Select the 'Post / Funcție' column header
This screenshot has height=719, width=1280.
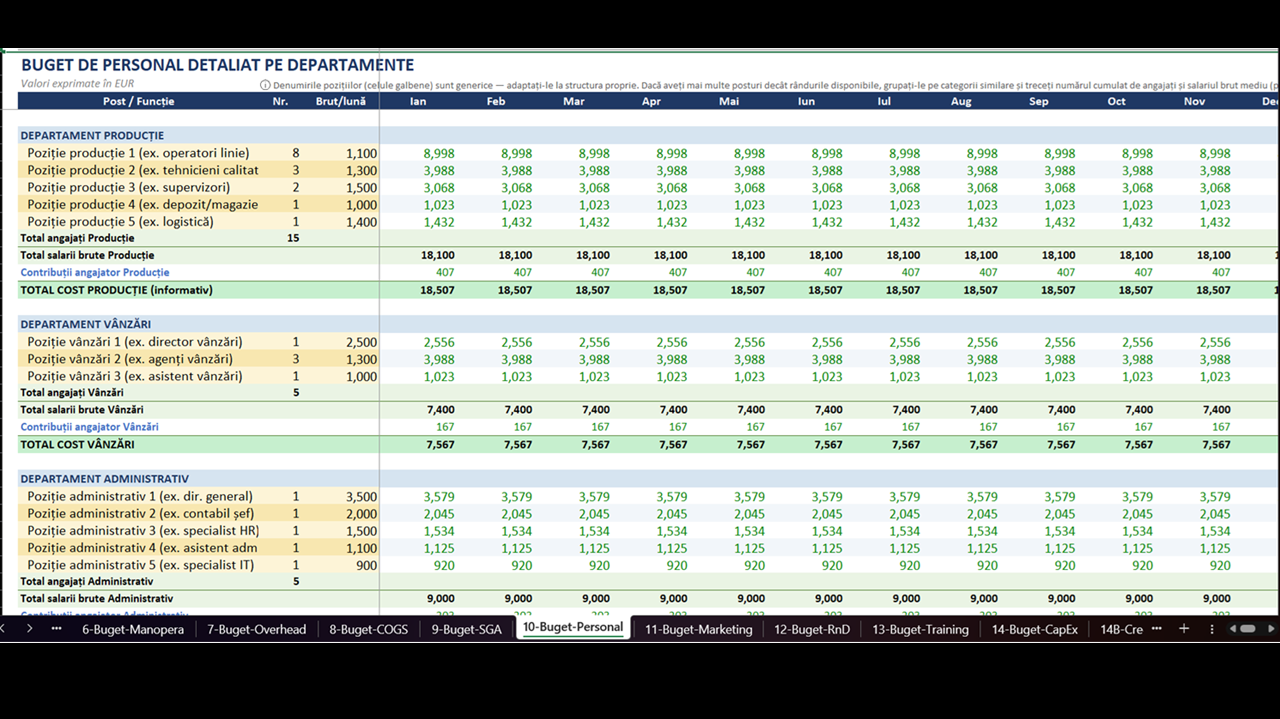pyautogui.click(x=138, y=101)
